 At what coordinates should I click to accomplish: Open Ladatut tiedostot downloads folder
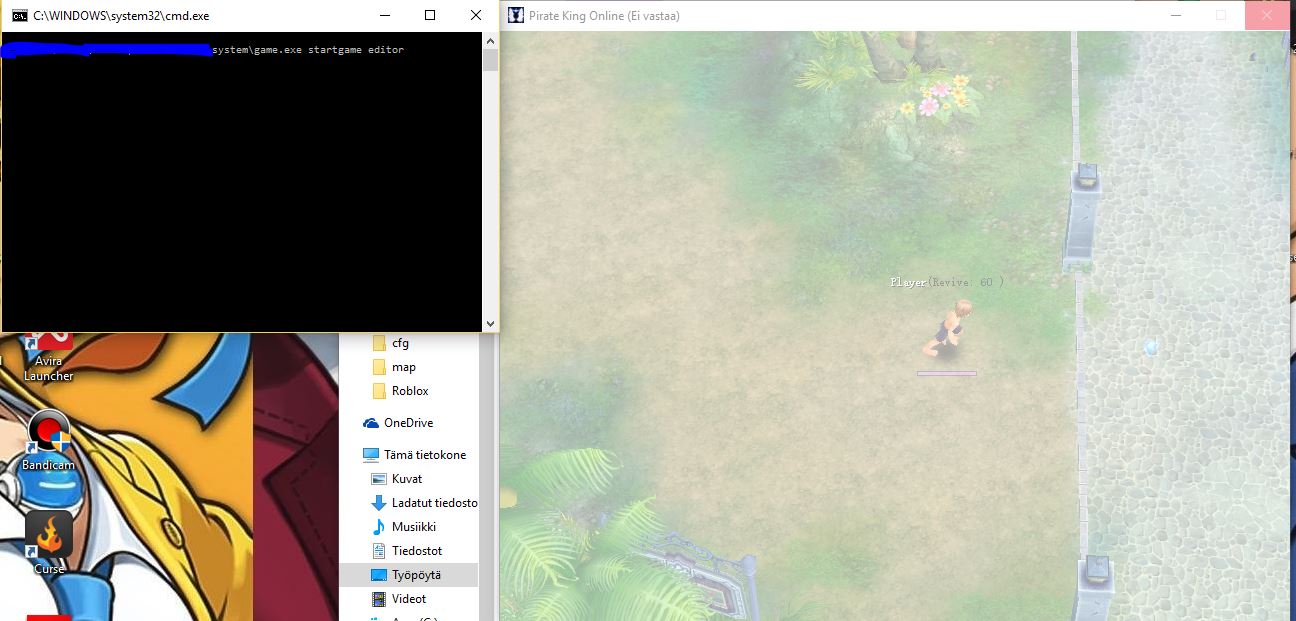pos(434,503)
